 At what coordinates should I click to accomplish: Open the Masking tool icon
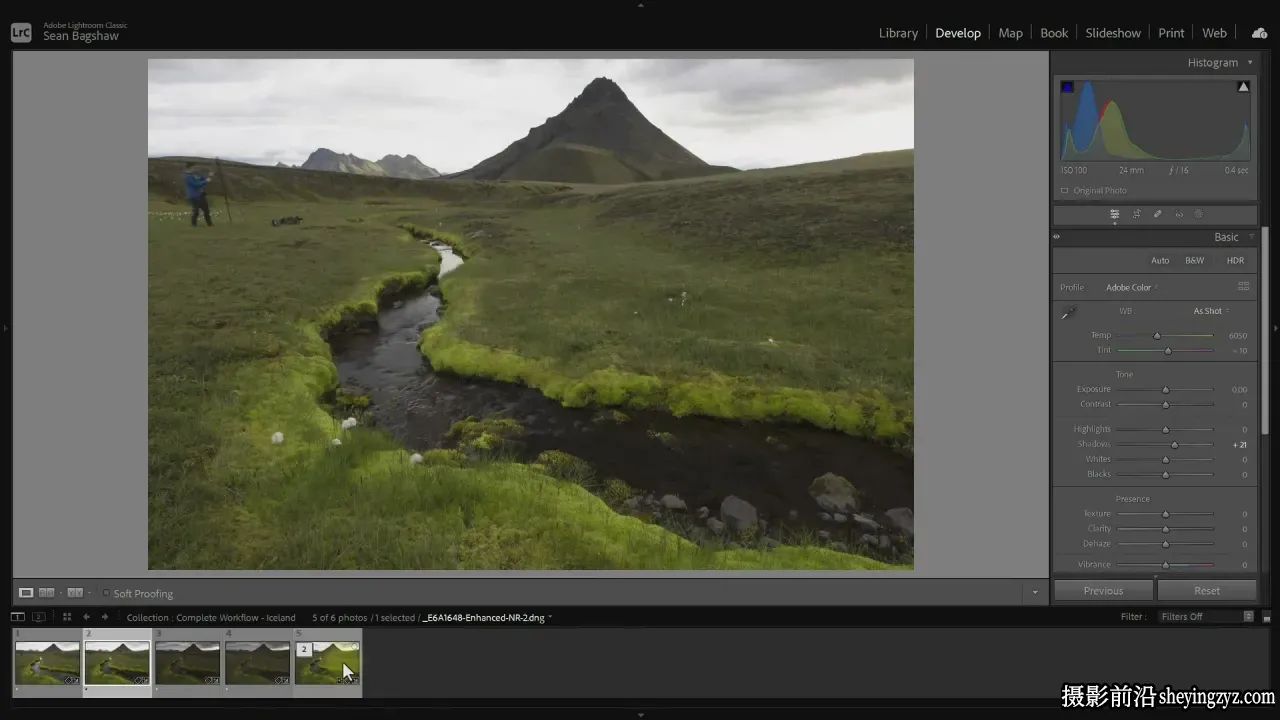tap(1199, 214)
